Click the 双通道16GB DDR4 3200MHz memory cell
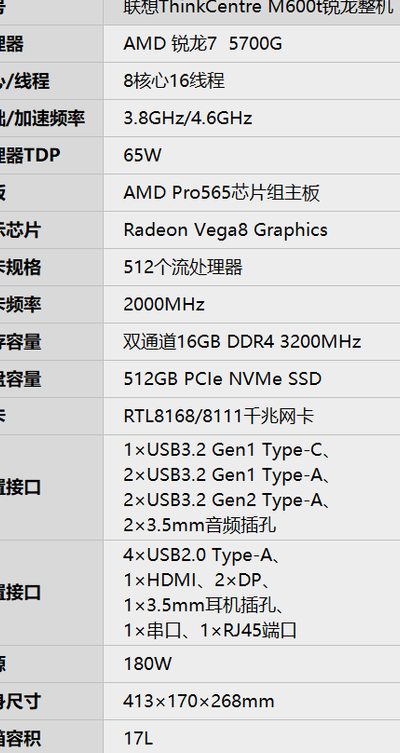Viewport: 400px width, 753px height. (252, 341)
